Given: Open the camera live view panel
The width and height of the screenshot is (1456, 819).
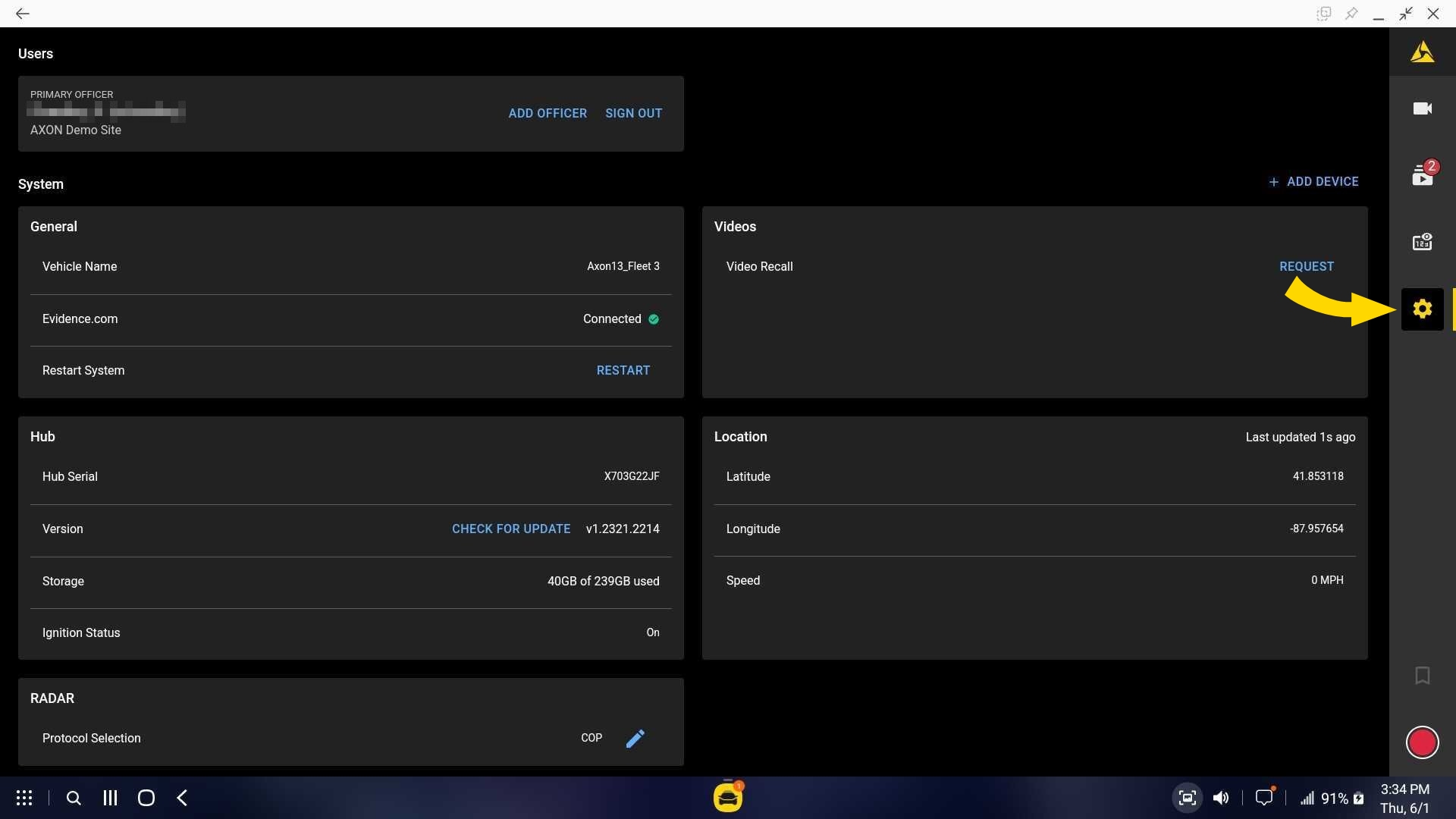Looking at the screenshot, I should click(x=1423, y=108).
